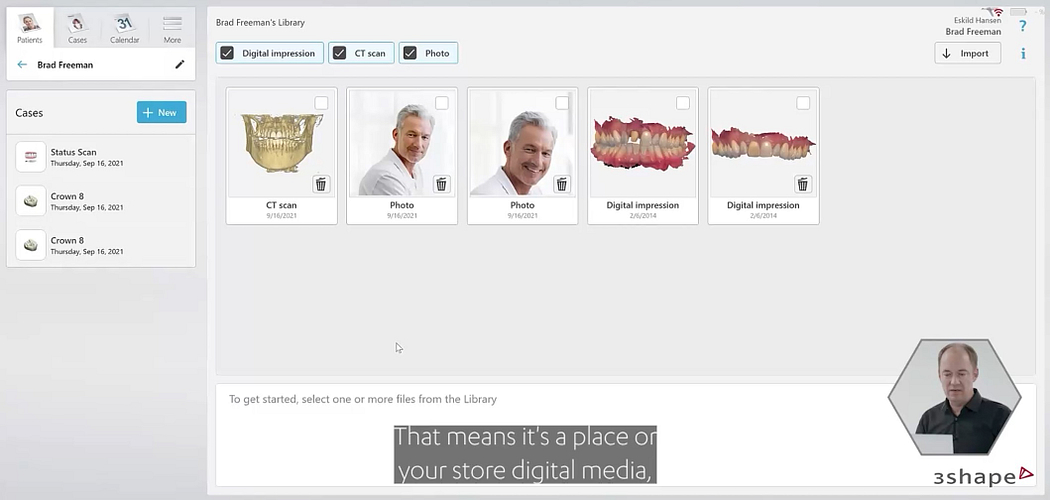The height and width of the screenshot is (500, 1050).
Task: Click trash icon on second Photo
Action: coord(562,184)
